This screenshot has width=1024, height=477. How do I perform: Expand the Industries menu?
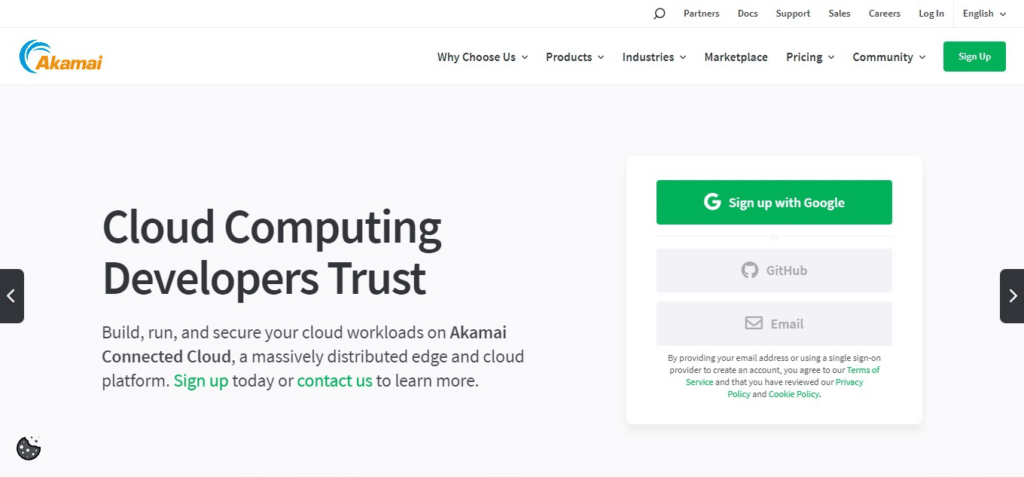click(x=654, y=57)
